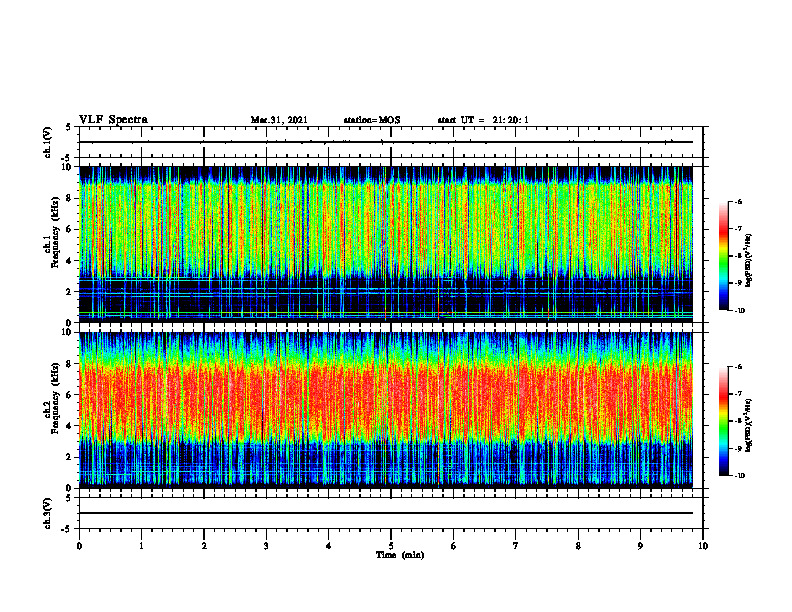The height and width of the screenshot is (612, 792).
Task: Click the 'station=MOS' header label
Action: tap(372, 120)
